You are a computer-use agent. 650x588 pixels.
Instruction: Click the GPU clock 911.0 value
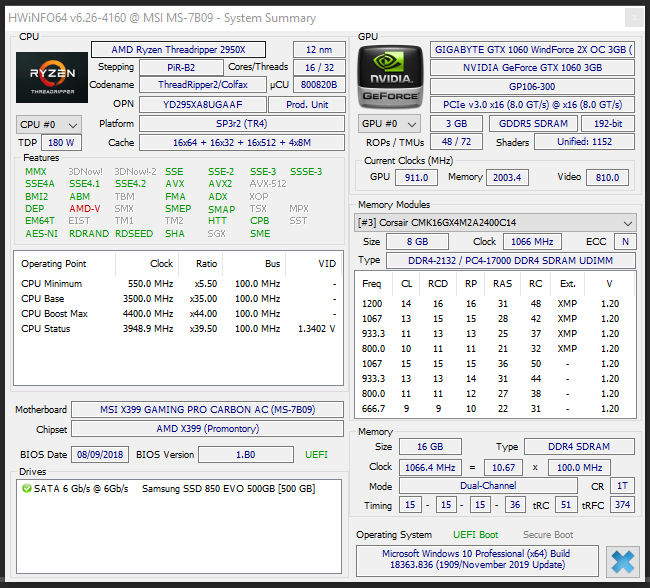(x=416, y=177)
